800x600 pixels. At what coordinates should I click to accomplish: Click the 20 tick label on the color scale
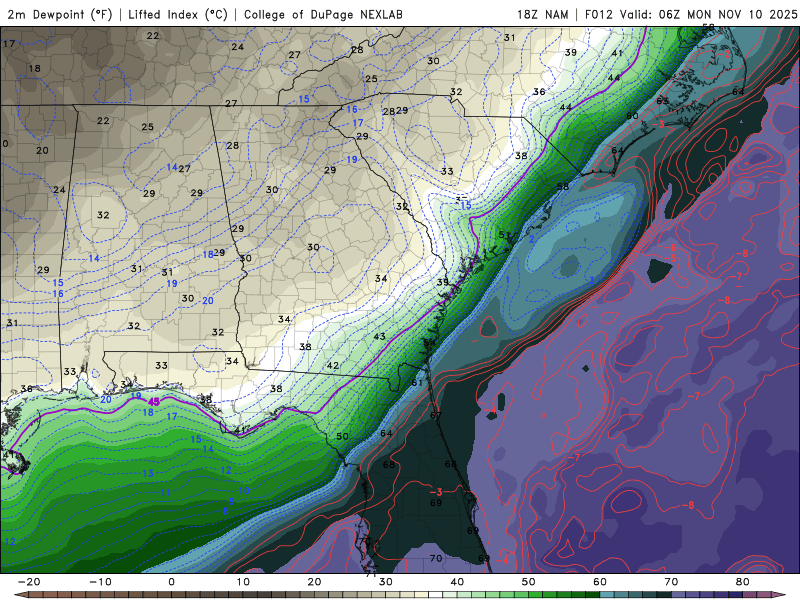[x=314, y=582]
